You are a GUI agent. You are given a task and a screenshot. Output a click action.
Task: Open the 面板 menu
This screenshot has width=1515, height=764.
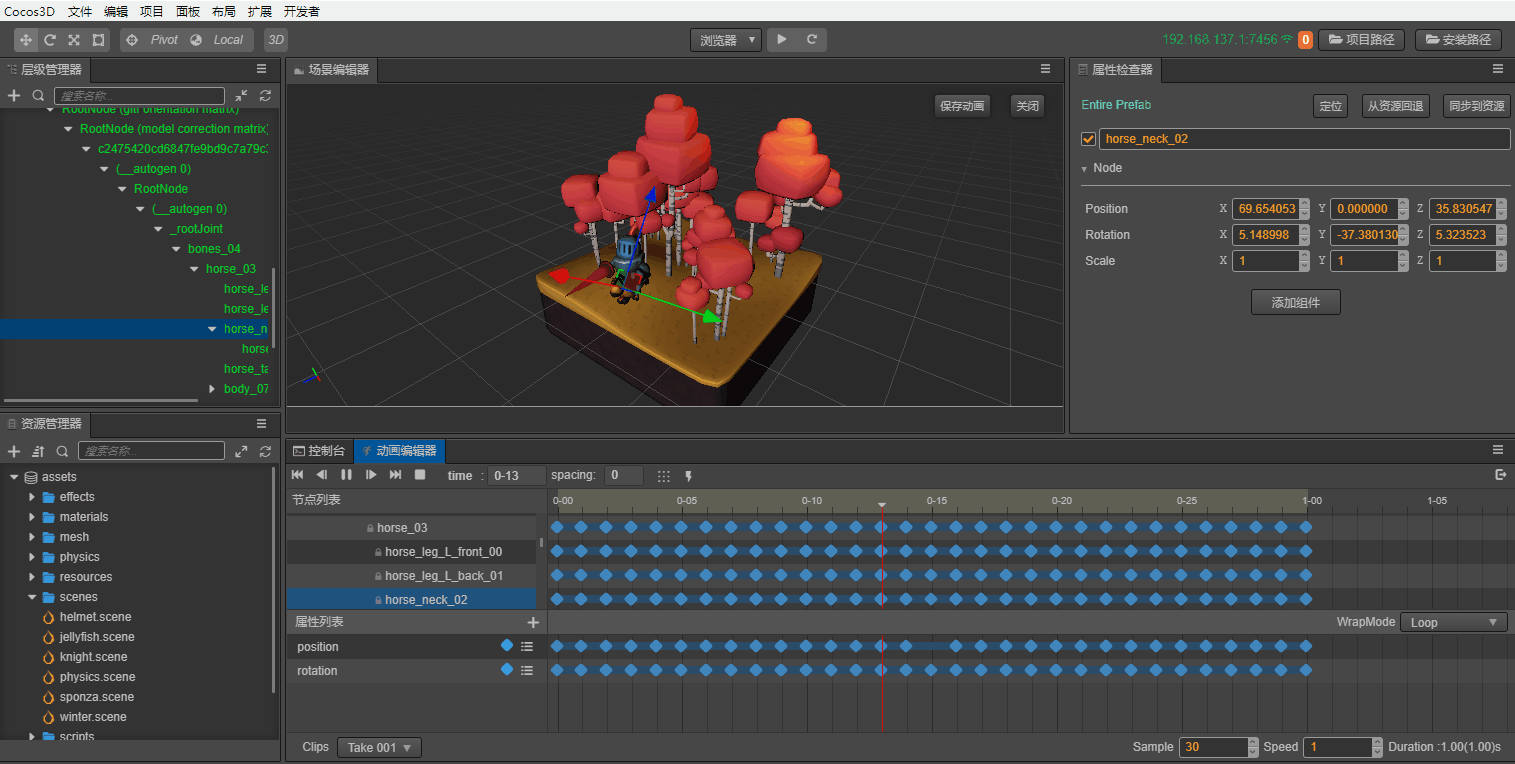188,11
